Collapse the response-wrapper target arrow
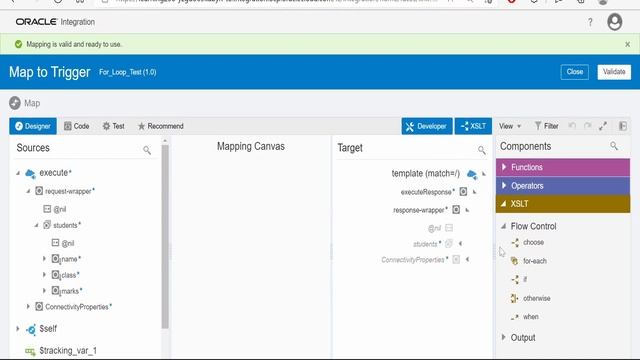 click(467, 210)
